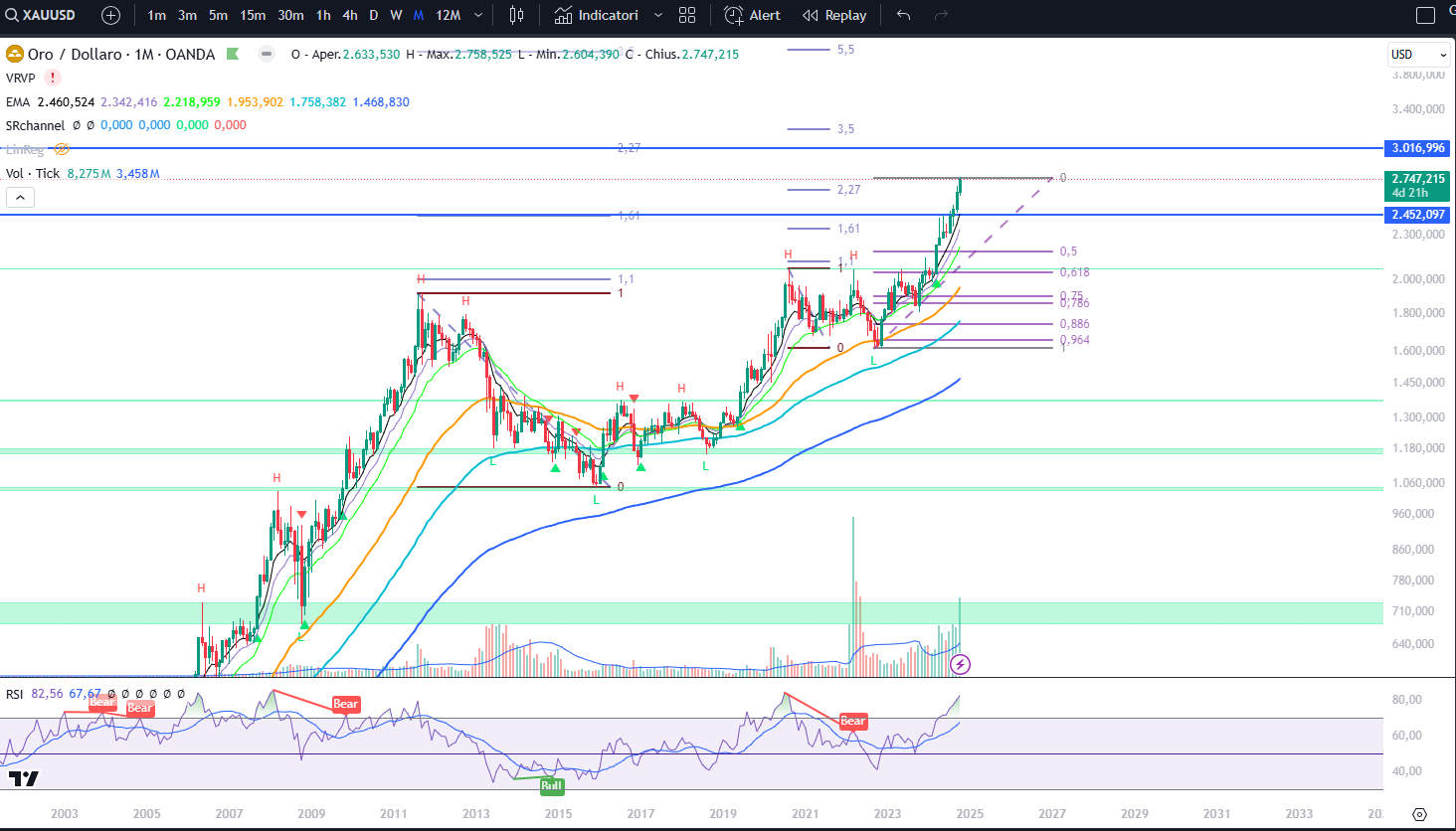This screenshot has height=831, width=1456.
Task: Click the lightning bolt event marker
Action: click(x=960, y=664)
